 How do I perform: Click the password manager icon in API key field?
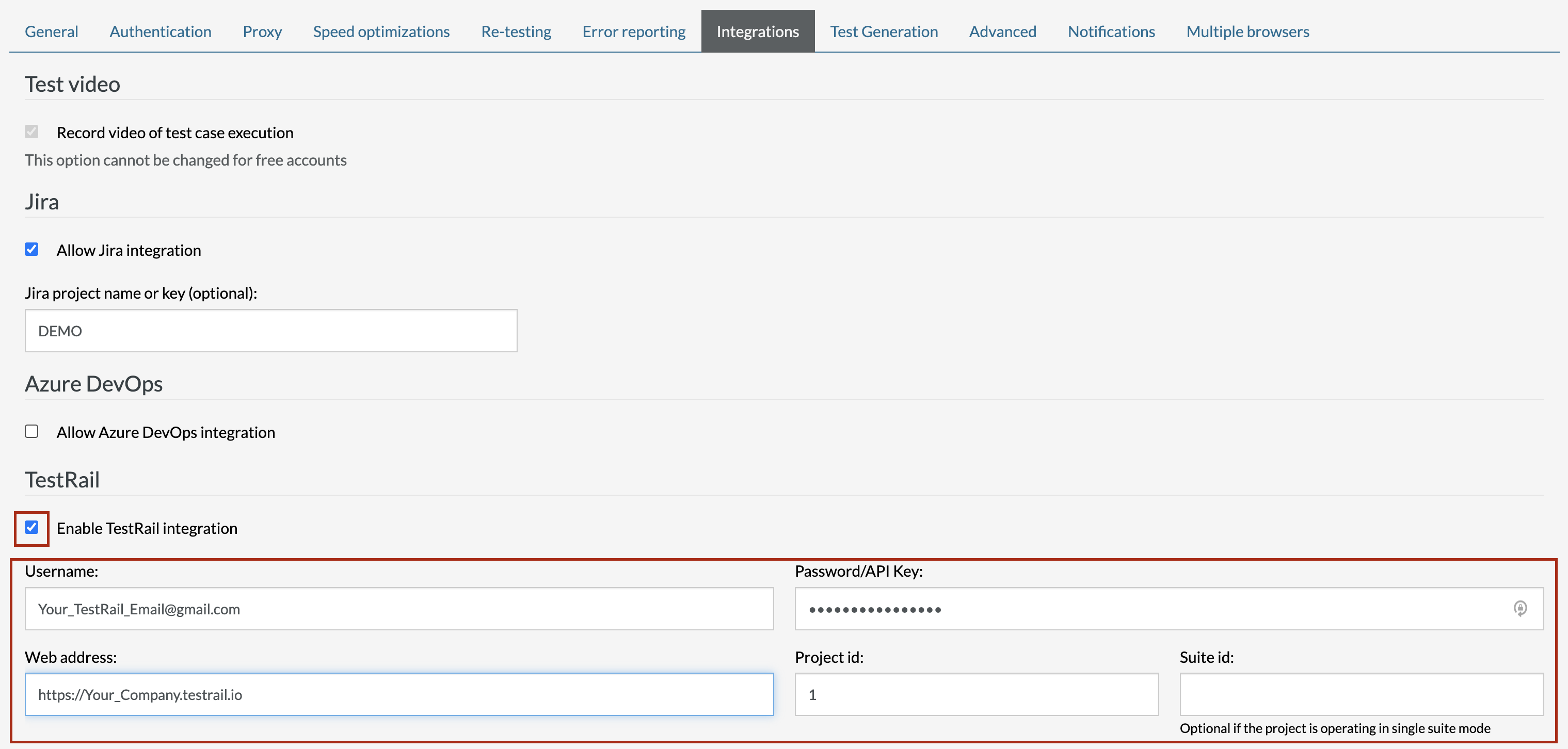tap(1519, 608)
